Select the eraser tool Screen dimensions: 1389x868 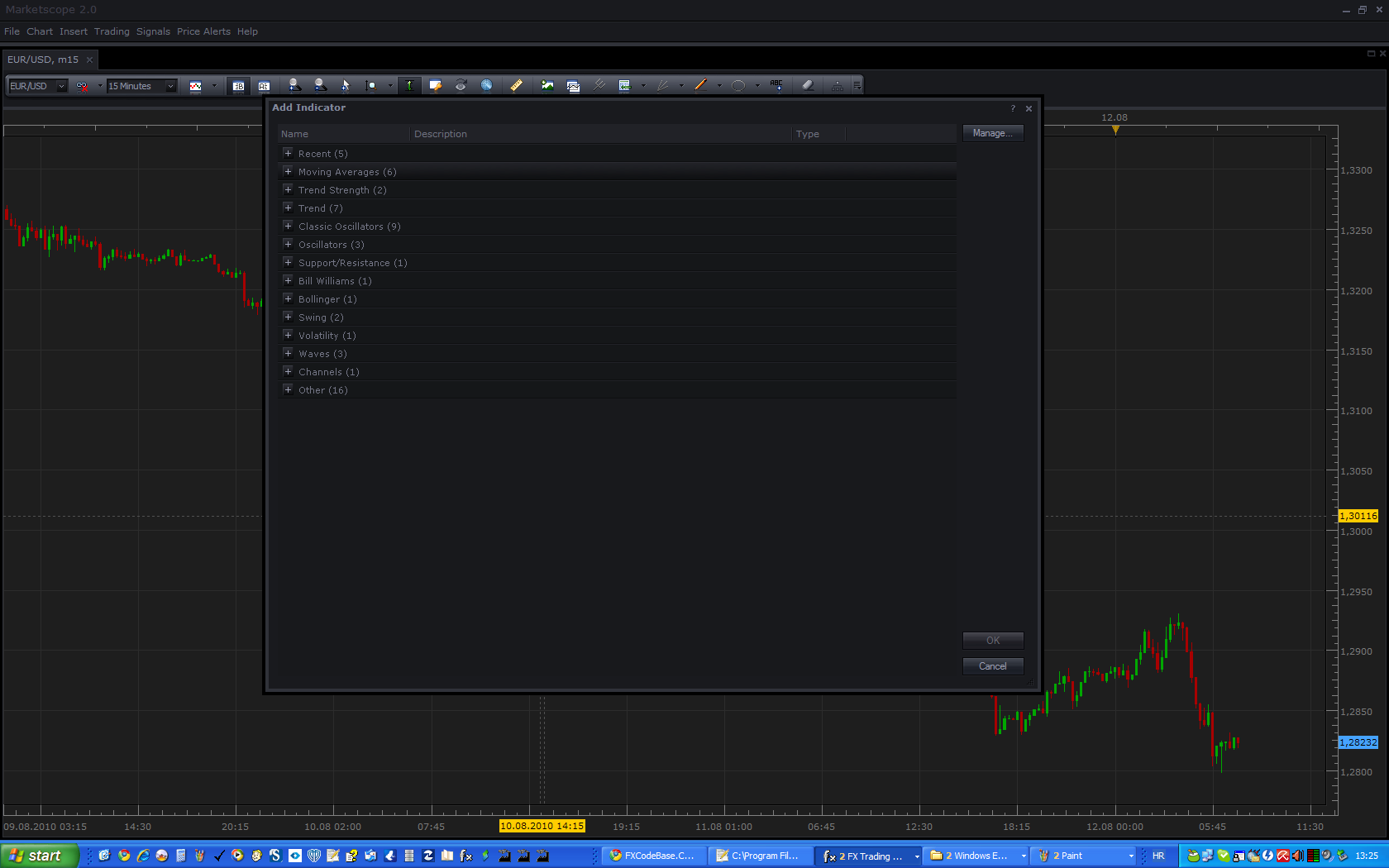[808, 85]
